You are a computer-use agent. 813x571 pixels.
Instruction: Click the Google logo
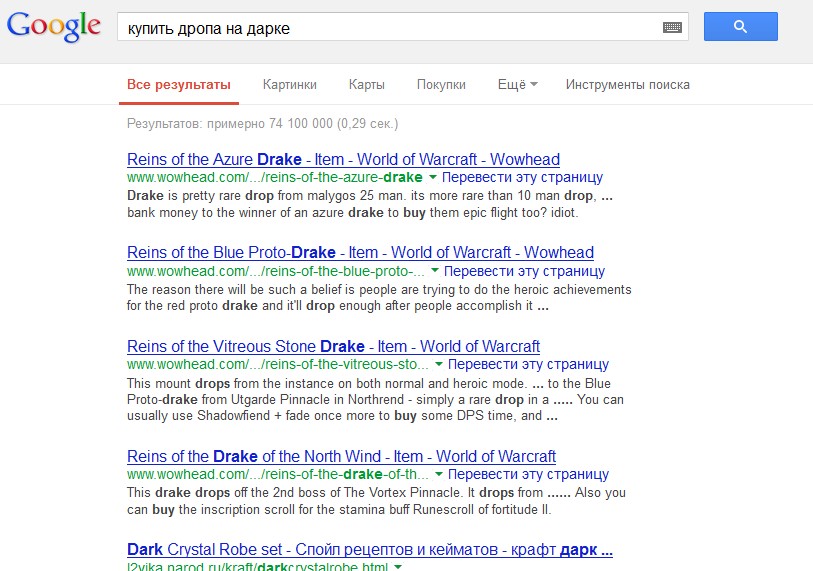coord(54,26)
